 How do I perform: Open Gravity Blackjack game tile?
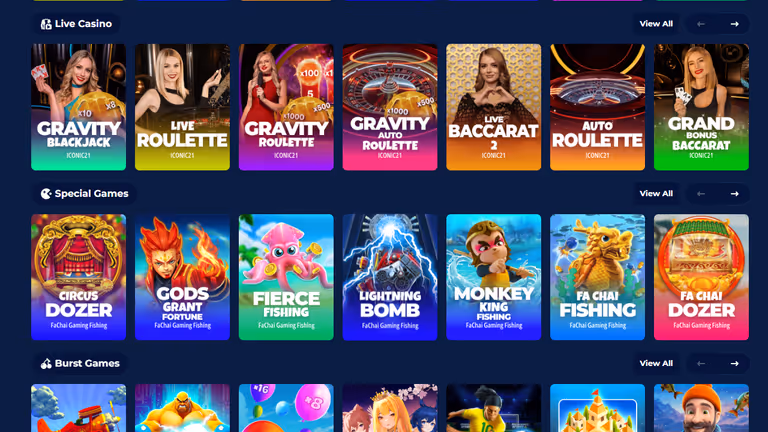pyautogui.click(x=78, y=107)
